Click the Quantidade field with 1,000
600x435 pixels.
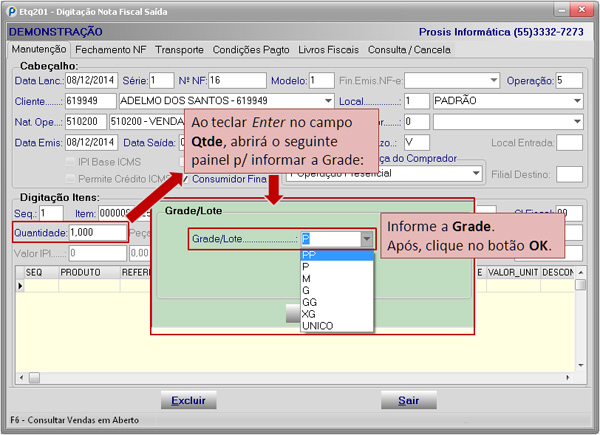click(98, 233)
